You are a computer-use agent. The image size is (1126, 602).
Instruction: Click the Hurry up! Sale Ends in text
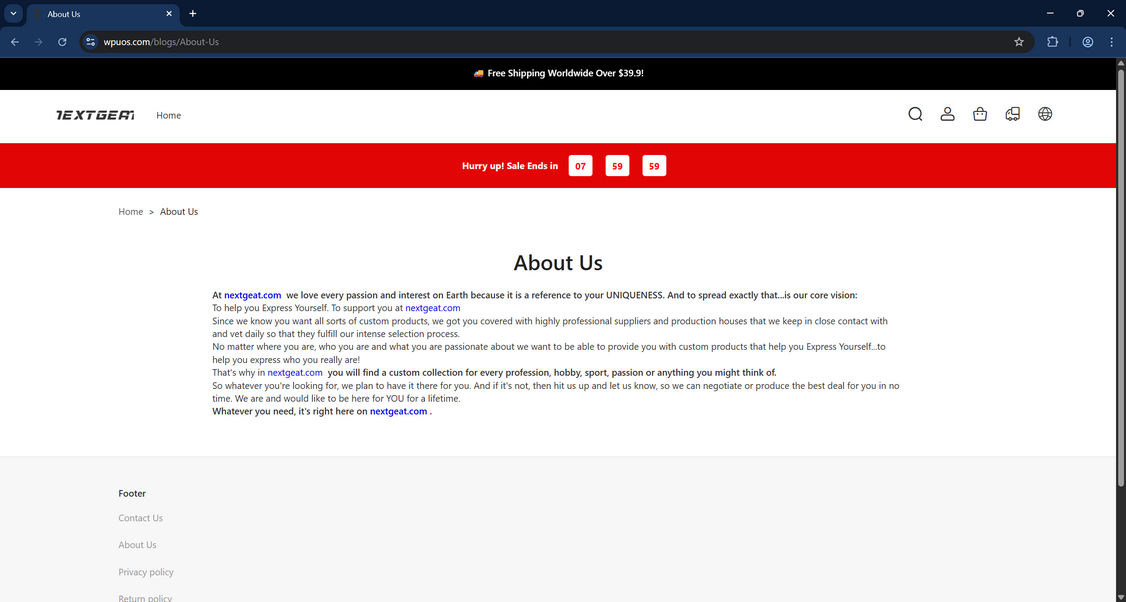510,166
